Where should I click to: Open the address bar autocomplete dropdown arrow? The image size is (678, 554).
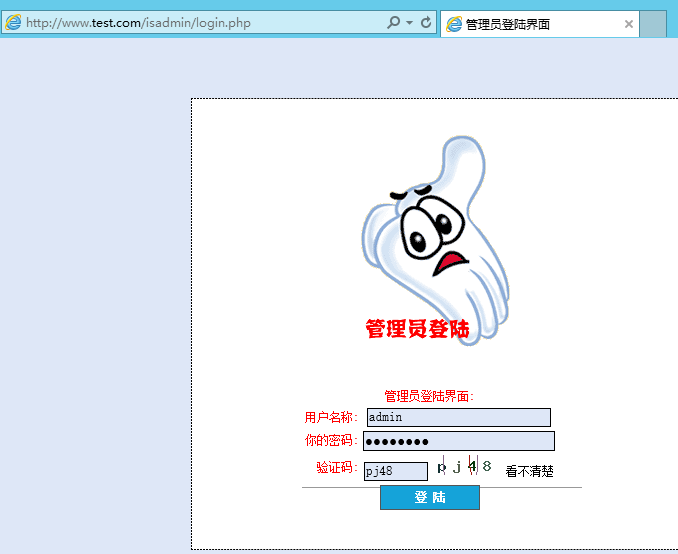tap(409, 23)
